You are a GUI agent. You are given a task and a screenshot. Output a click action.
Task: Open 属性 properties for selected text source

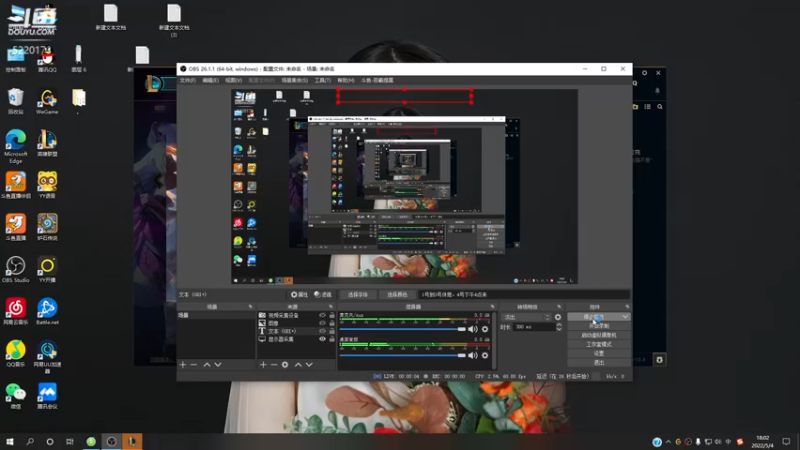point(299,294)
